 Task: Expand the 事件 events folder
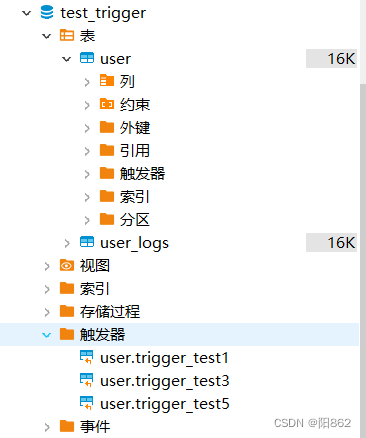coord(47,427)
